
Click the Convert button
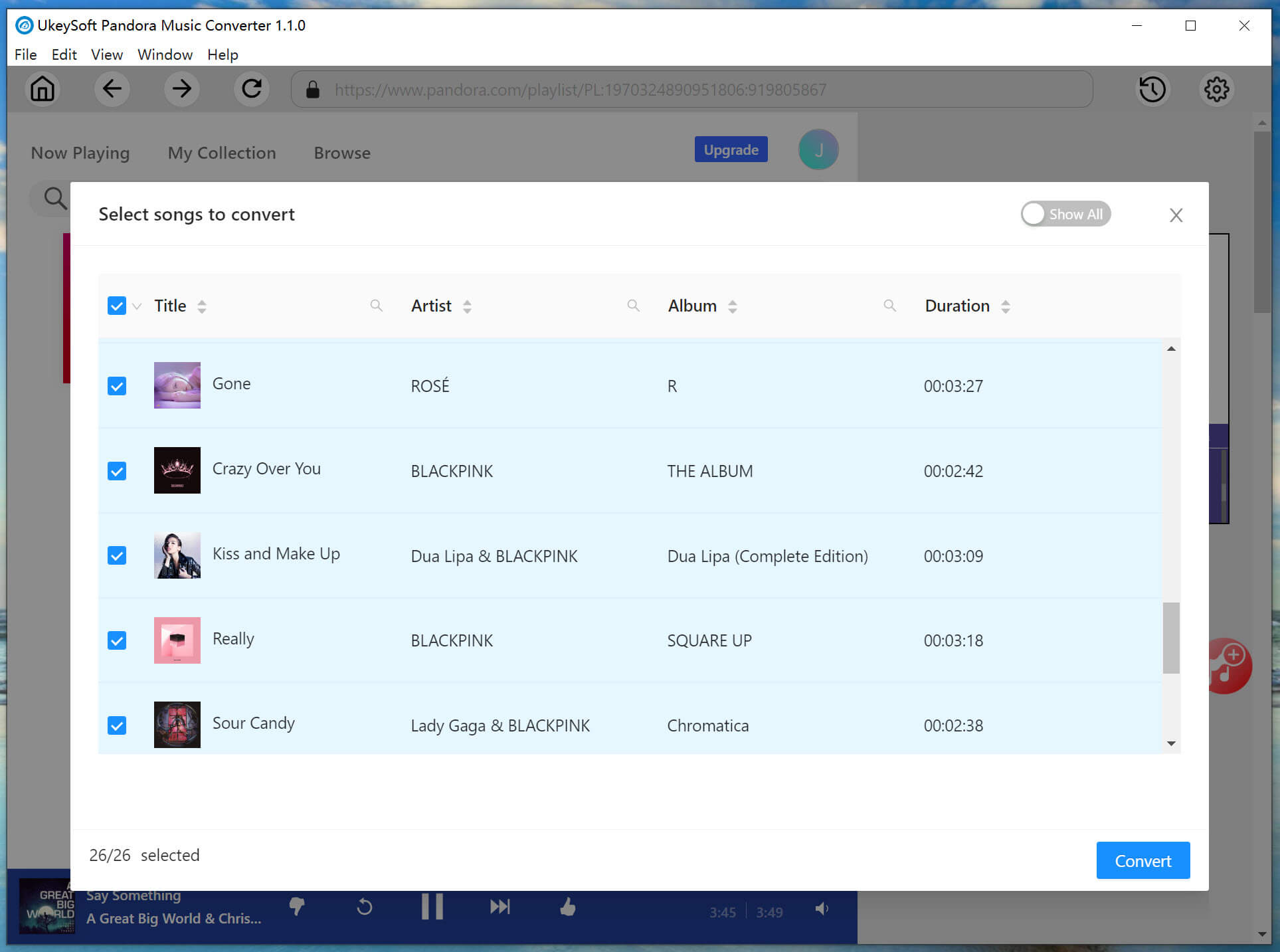point(1142,860)
